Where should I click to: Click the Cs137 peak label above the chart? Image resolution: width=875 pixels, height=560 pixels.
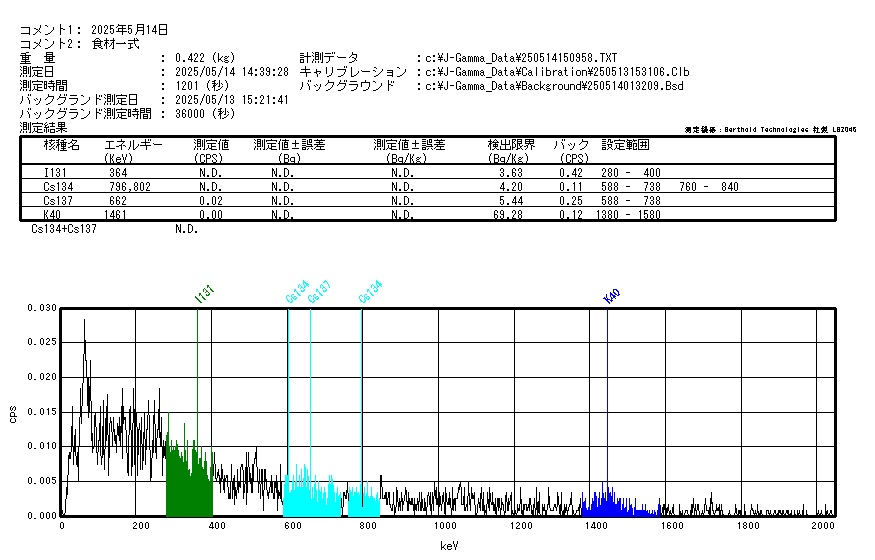[319, 292]
